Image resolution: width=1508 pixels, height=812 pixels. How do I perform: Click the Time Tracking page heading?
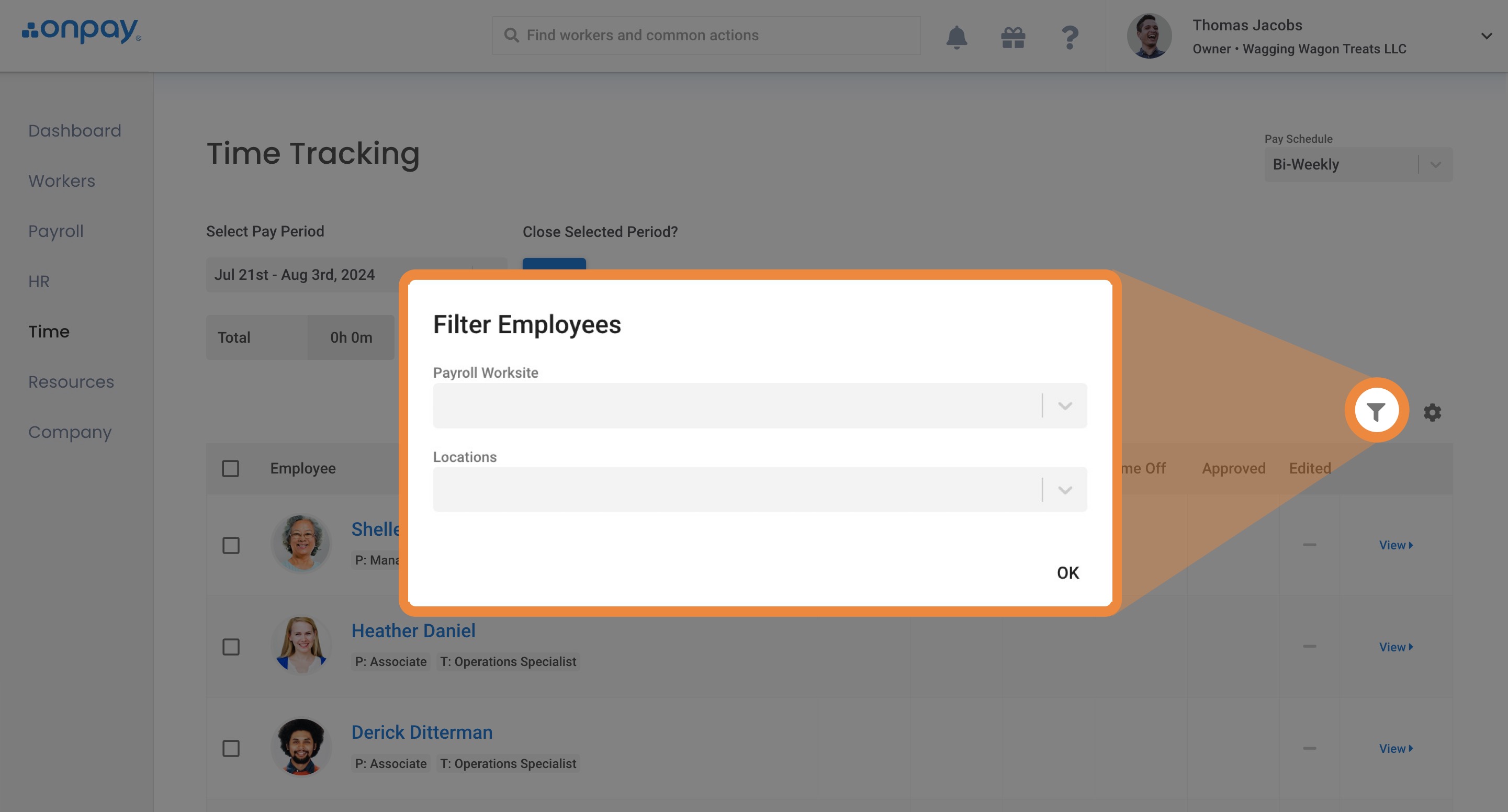point(313,153)
